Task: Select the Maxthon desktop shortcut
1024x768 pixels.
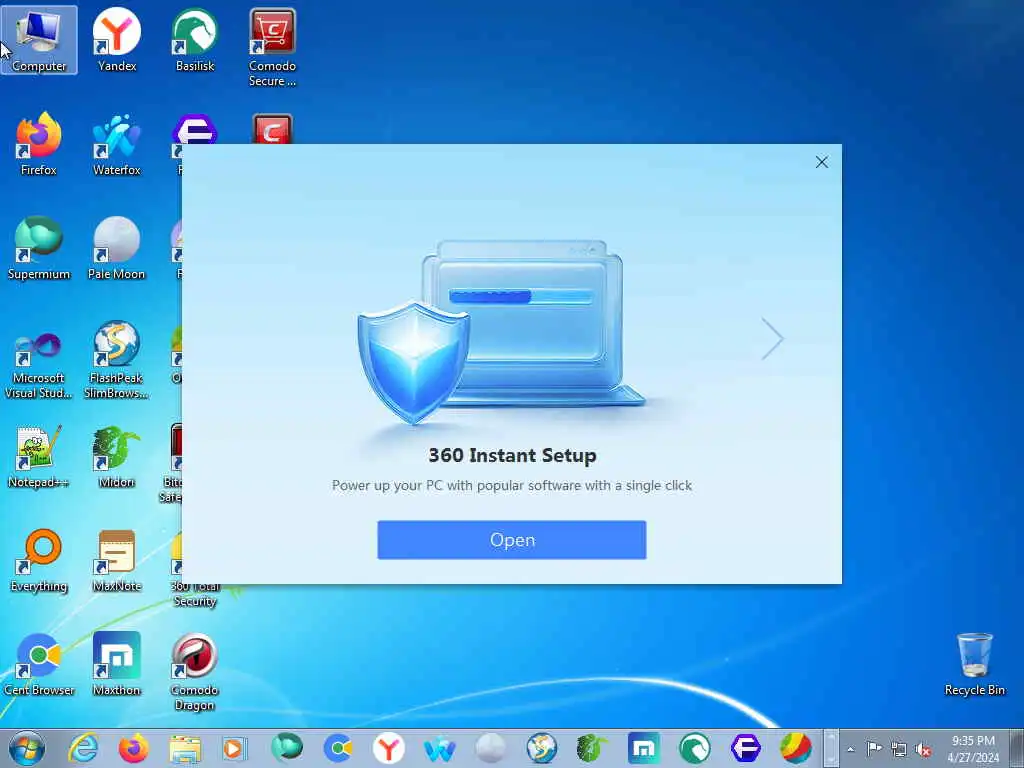Action: click(117, 664)
